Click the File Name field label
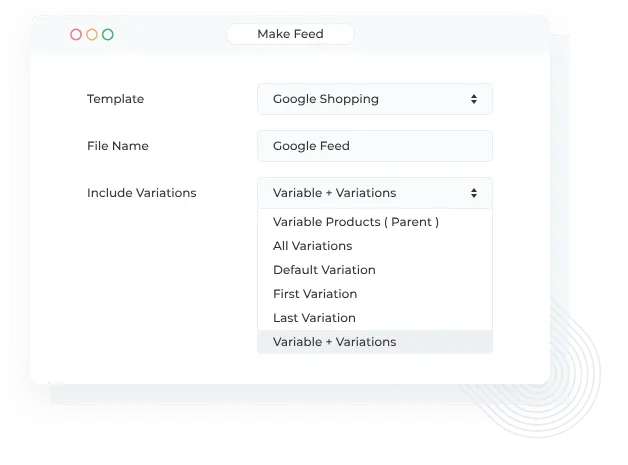628x465 pixels. 118,146
